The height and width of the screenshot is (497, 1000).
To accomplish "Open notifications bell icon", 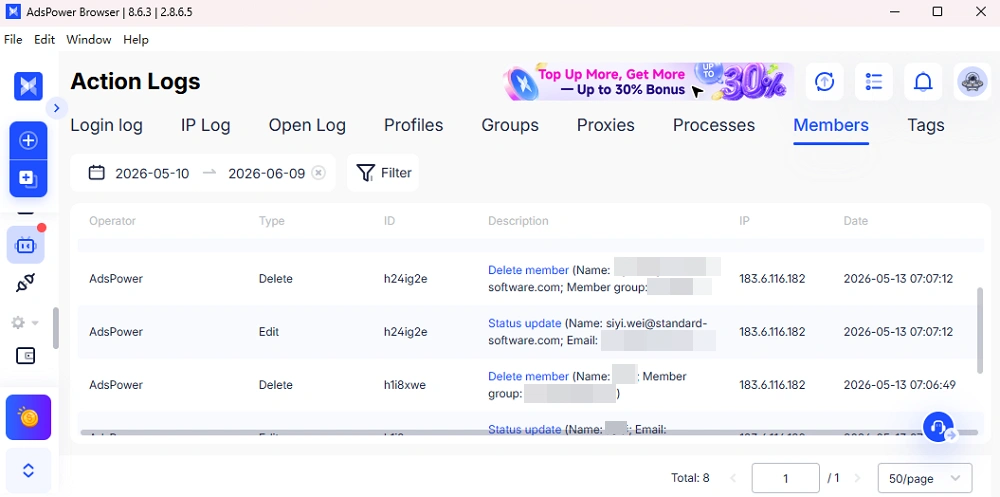I will click(923, 82).
